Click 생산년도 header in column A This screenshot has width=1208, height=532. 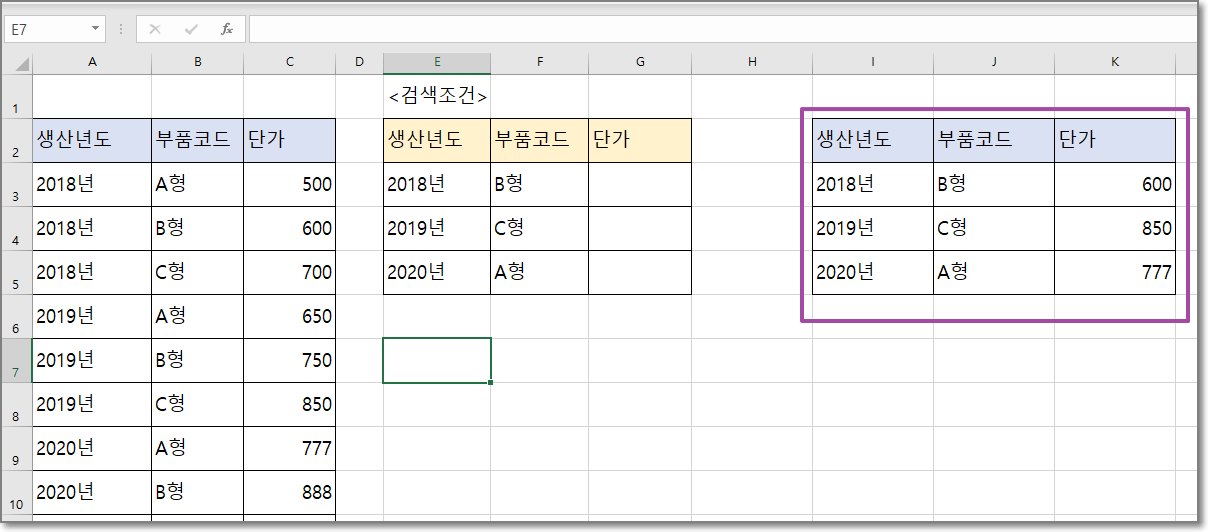click(92, 141)
